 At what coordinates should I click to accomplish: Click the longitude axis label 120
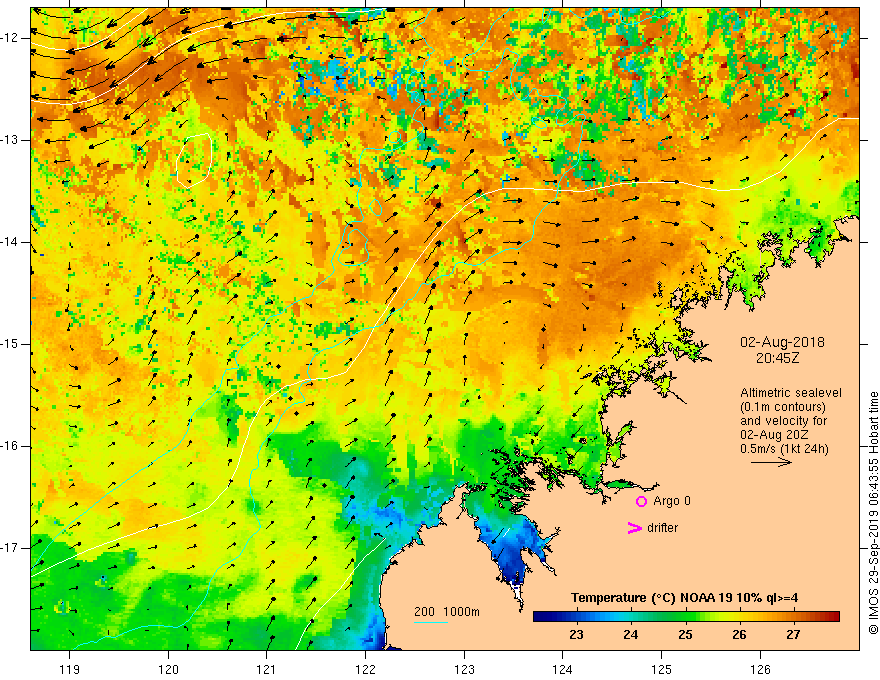pos(168,669)
